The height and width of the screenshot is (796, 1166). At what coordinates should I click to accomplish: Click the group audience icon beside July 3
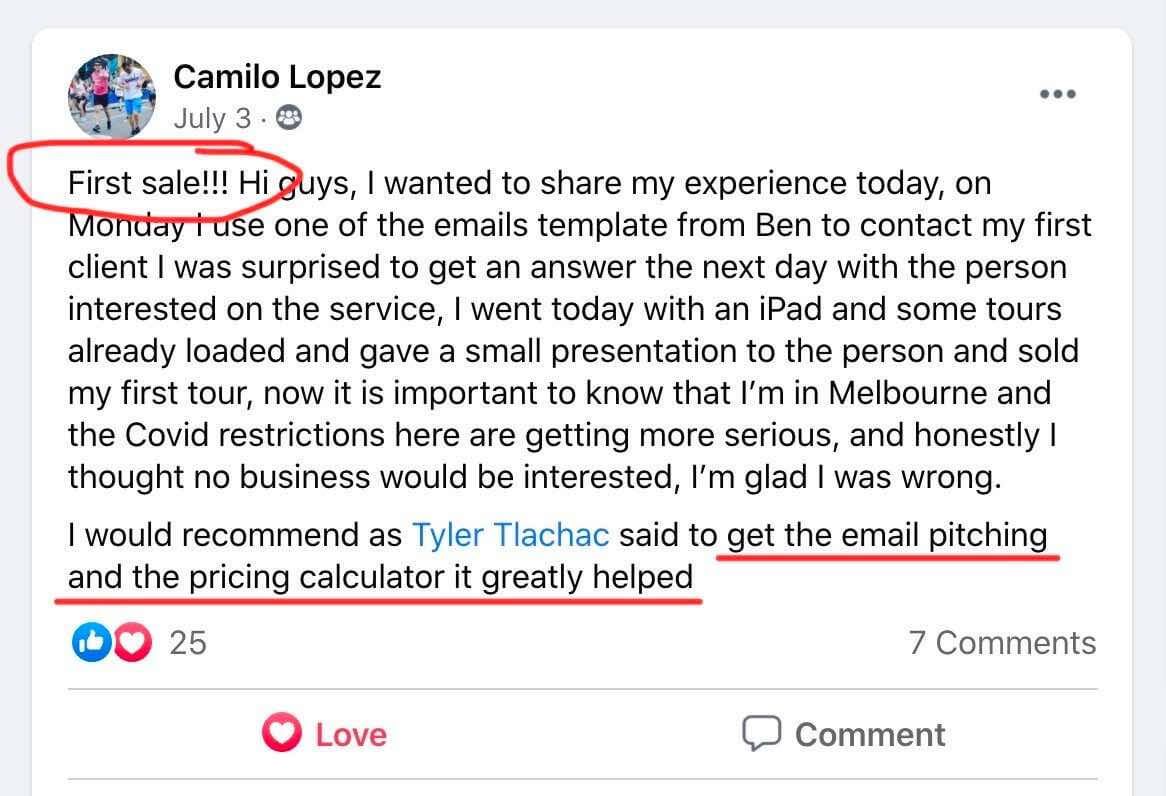click(x=289, y=118)
